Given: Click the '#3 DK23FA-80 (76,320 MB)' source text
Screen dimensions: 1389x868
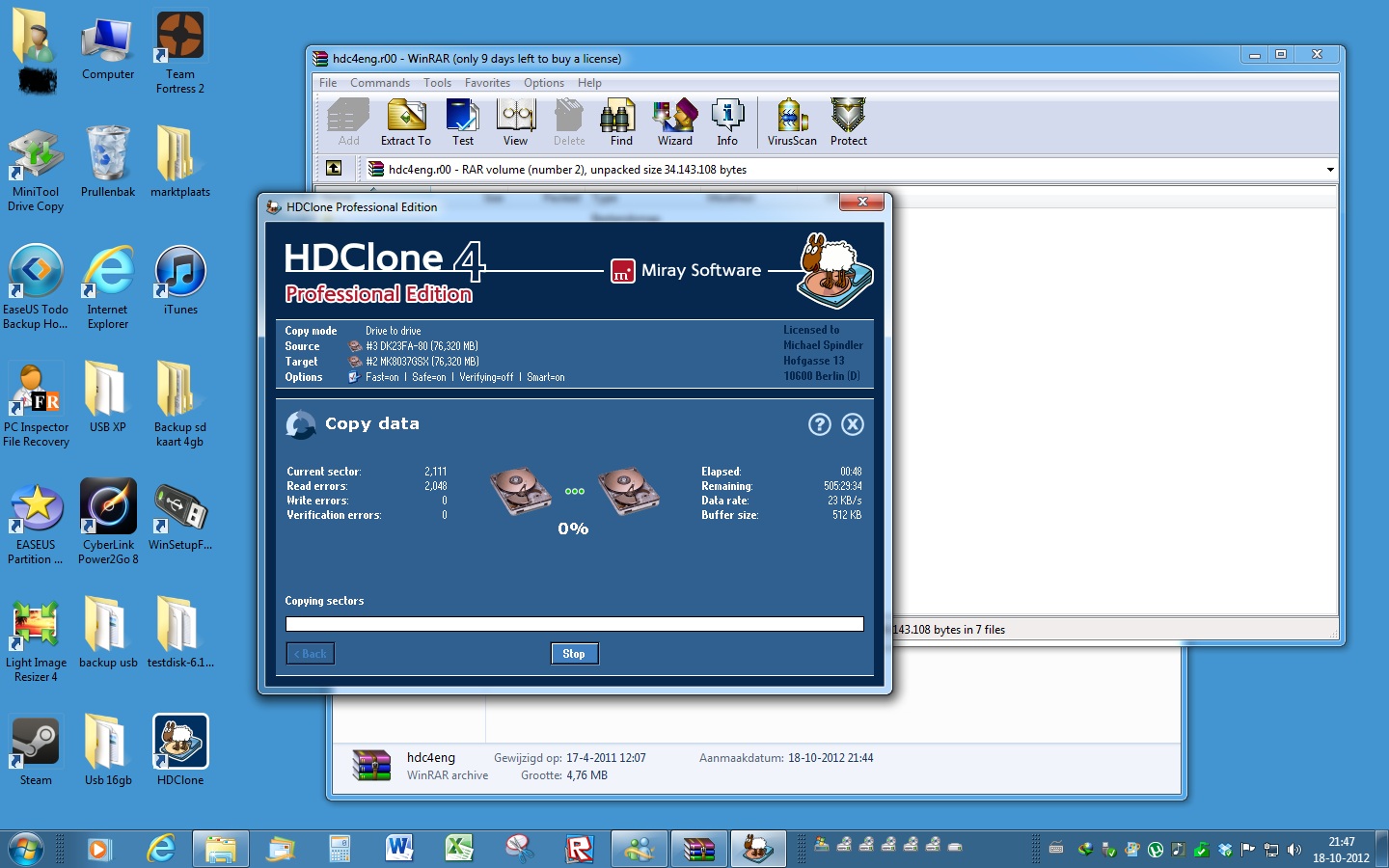Looking at the screenshot, I should 422,346.
